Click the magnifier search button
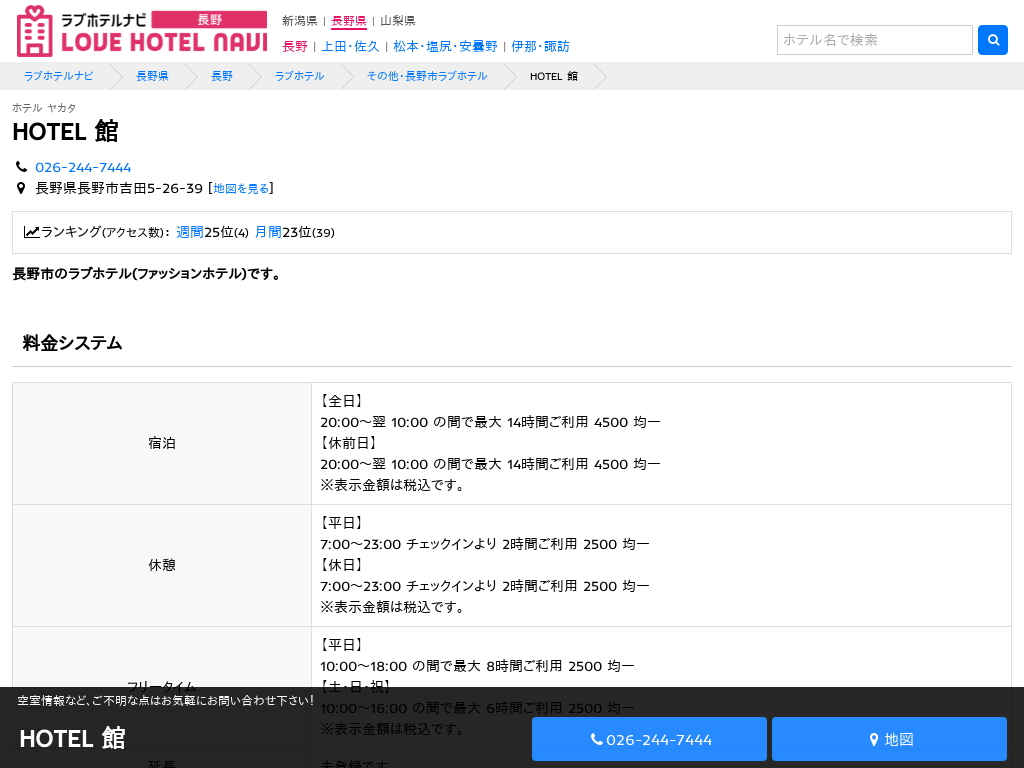The image size is (1024, 768). 993,40
